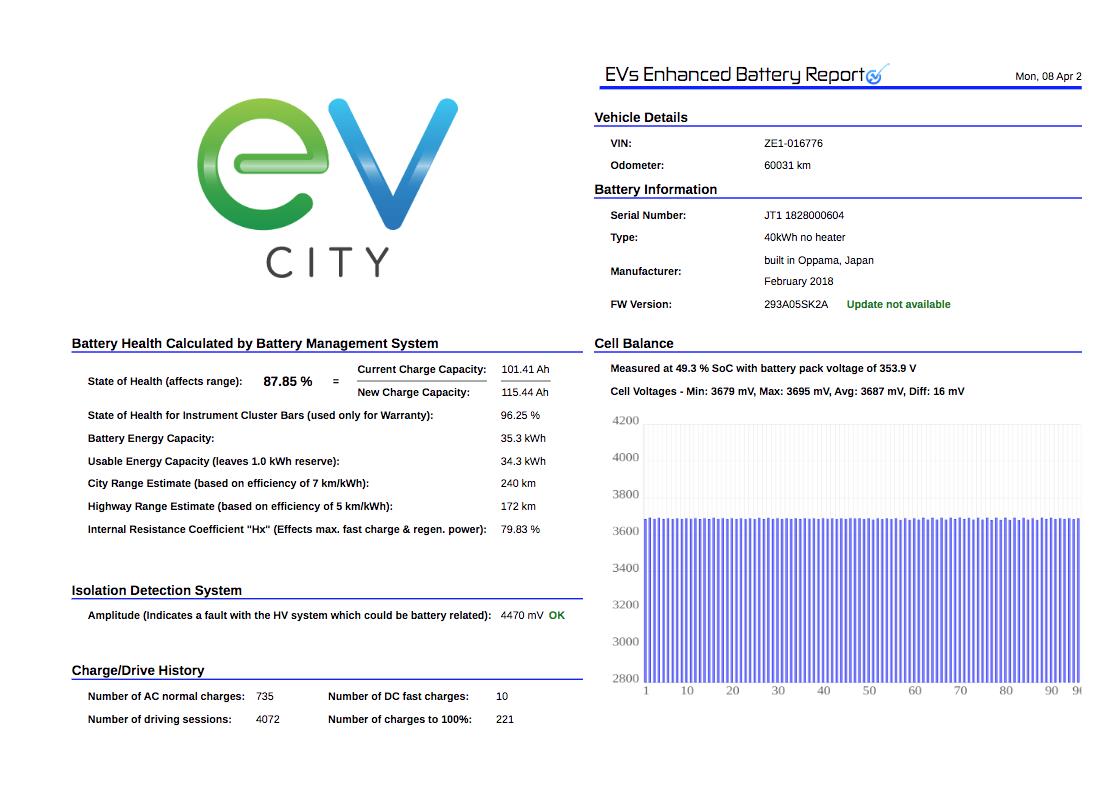
Task: Select the VIN value ZE1-016776
Action: 794,143
